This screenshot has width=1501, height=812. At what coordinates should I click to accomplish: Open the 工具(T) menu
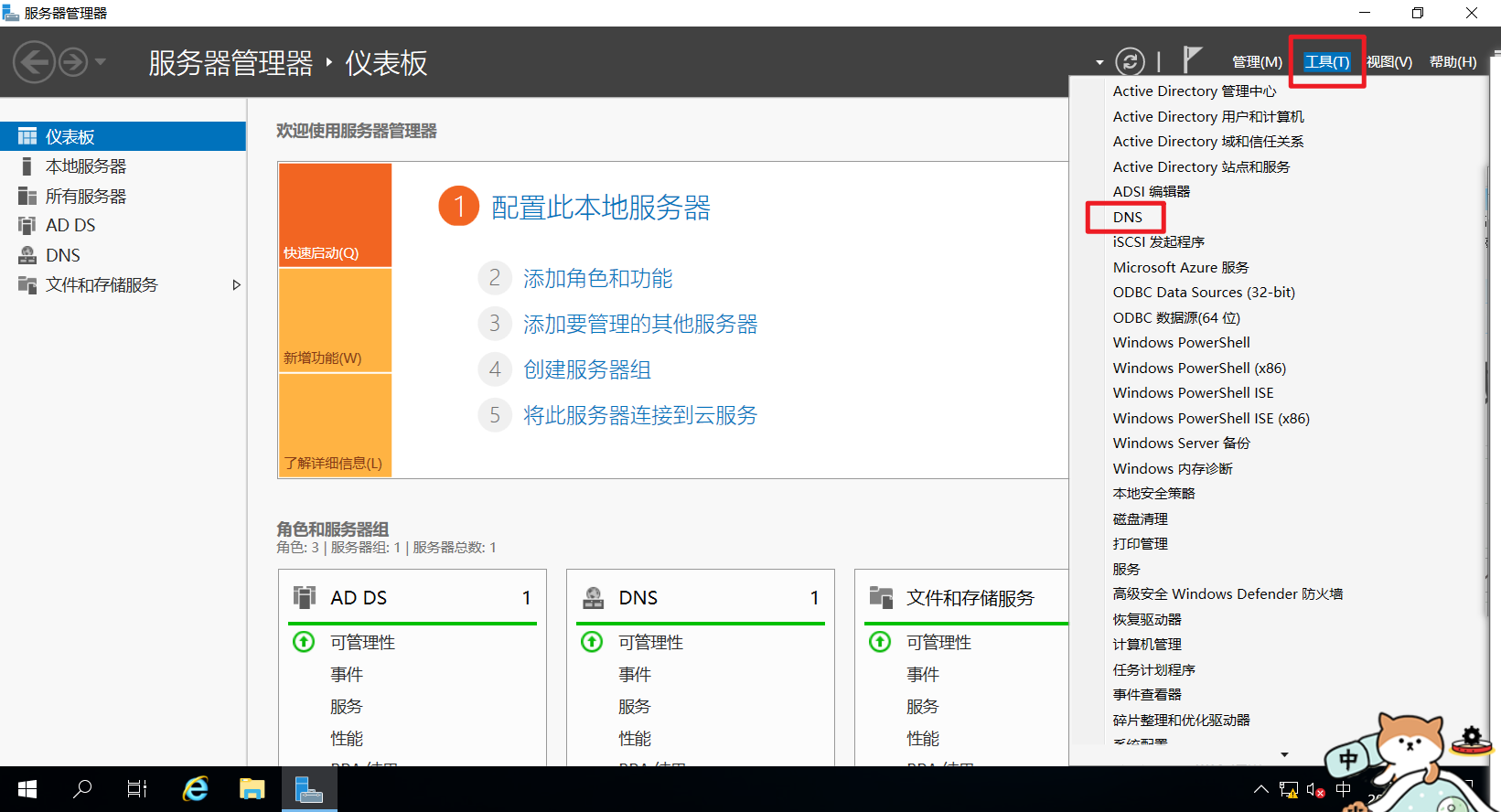click(x=1327, y=61)
